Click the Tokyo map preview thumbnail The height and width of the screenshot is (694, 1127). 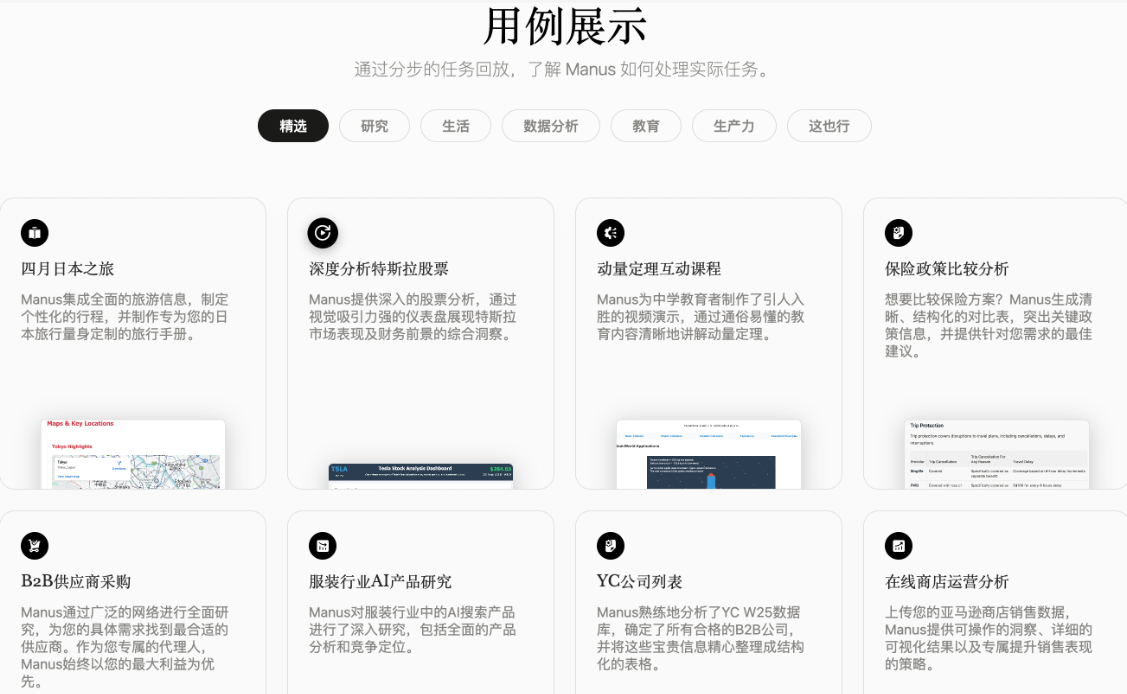coord(133,454)
